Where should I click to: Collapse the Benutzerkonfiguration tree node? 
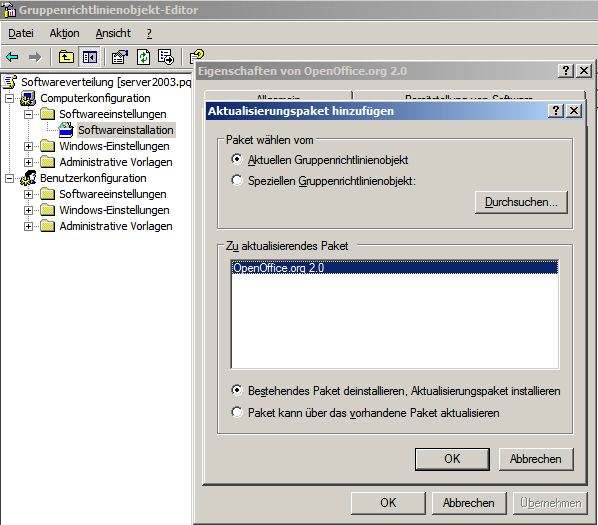[x=9, y=178]
